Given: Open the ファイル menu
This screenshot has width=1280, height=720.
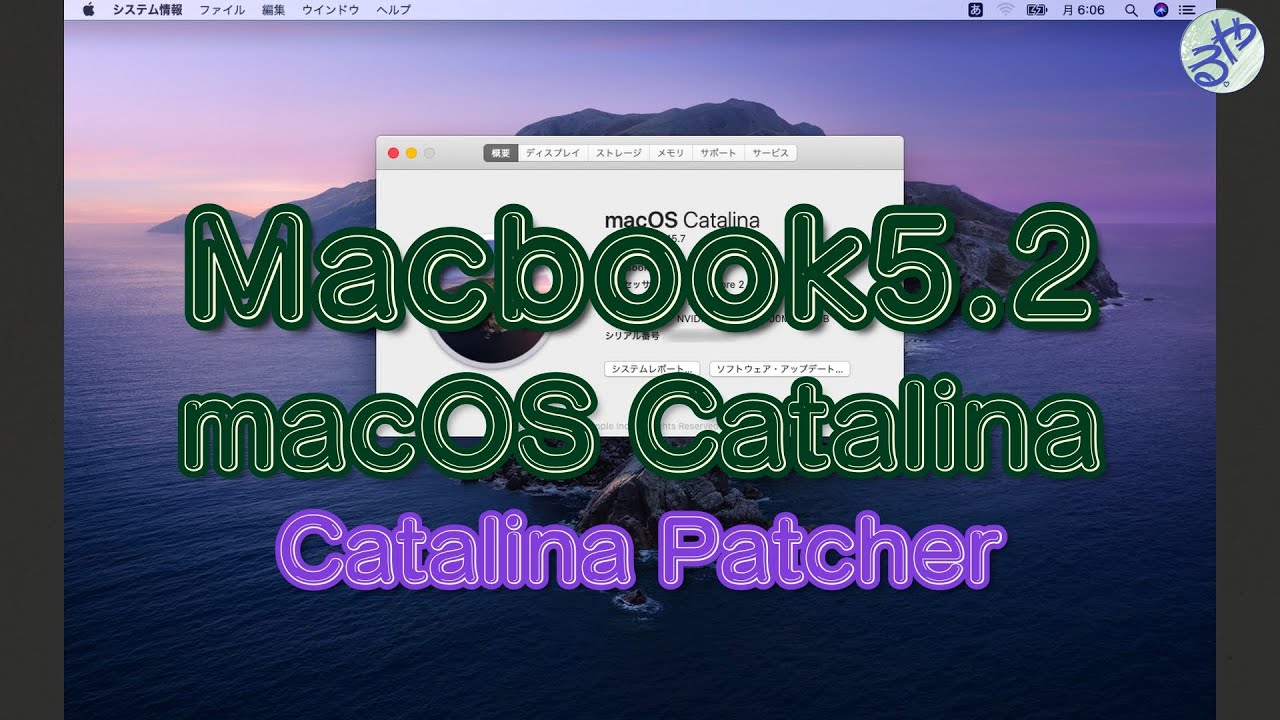Looking at the screenshot, I should pos(220,10).
